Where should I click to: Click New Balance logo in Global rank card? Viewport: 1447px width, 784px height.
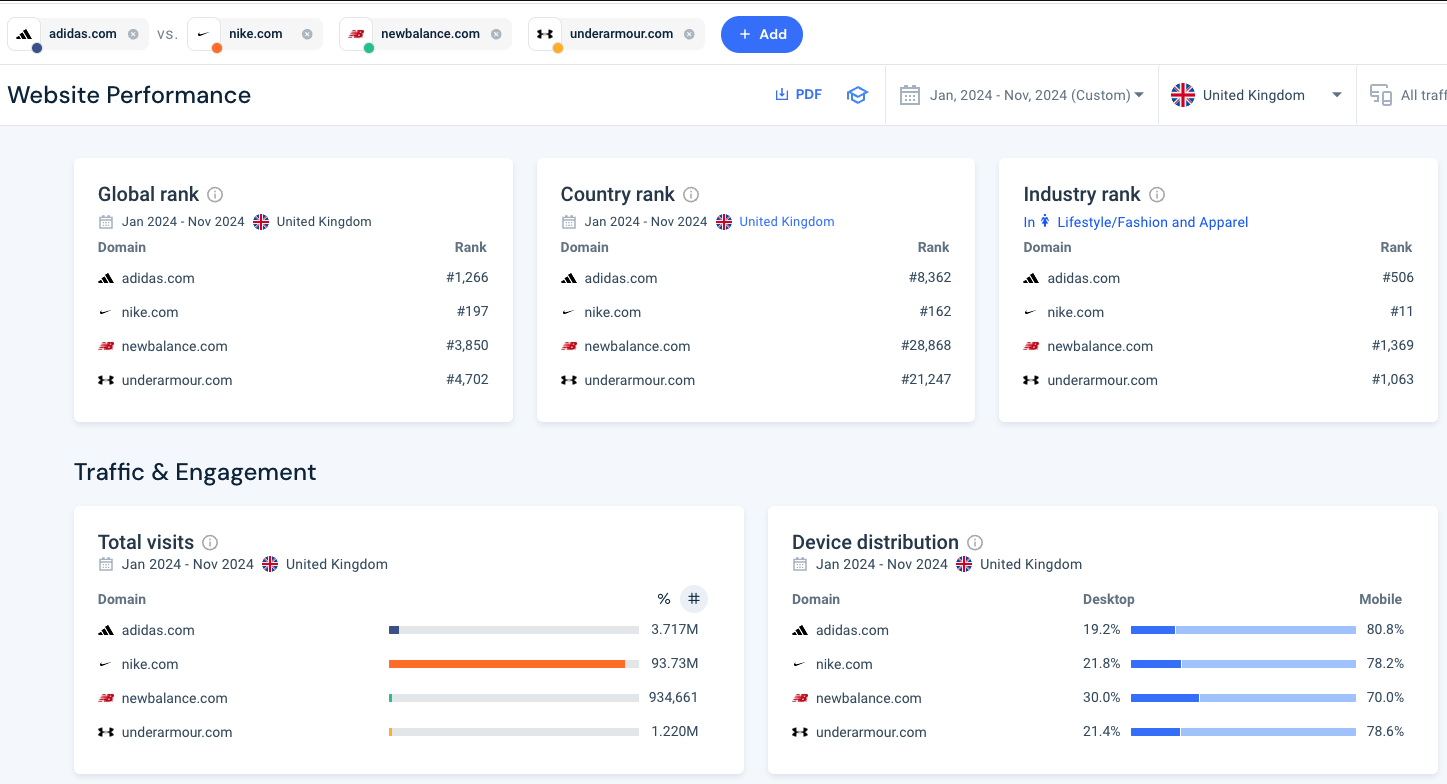106,347
